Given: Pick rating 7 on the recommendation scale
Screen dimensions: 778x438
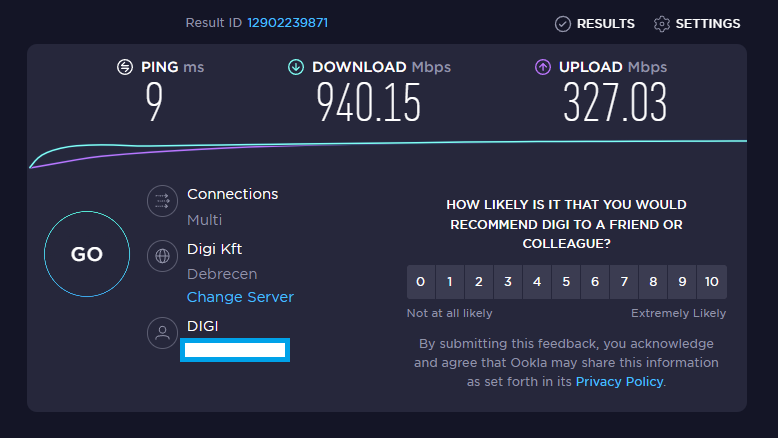Looking at the screenshot, I should point(624,282).
